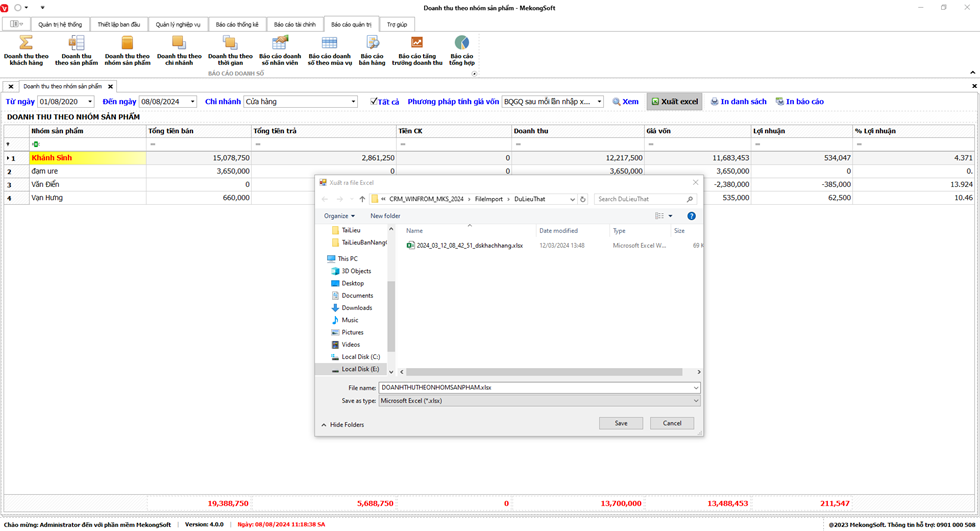Click the Save button in the dialog

pyautogui.click(x=621, y=423)
